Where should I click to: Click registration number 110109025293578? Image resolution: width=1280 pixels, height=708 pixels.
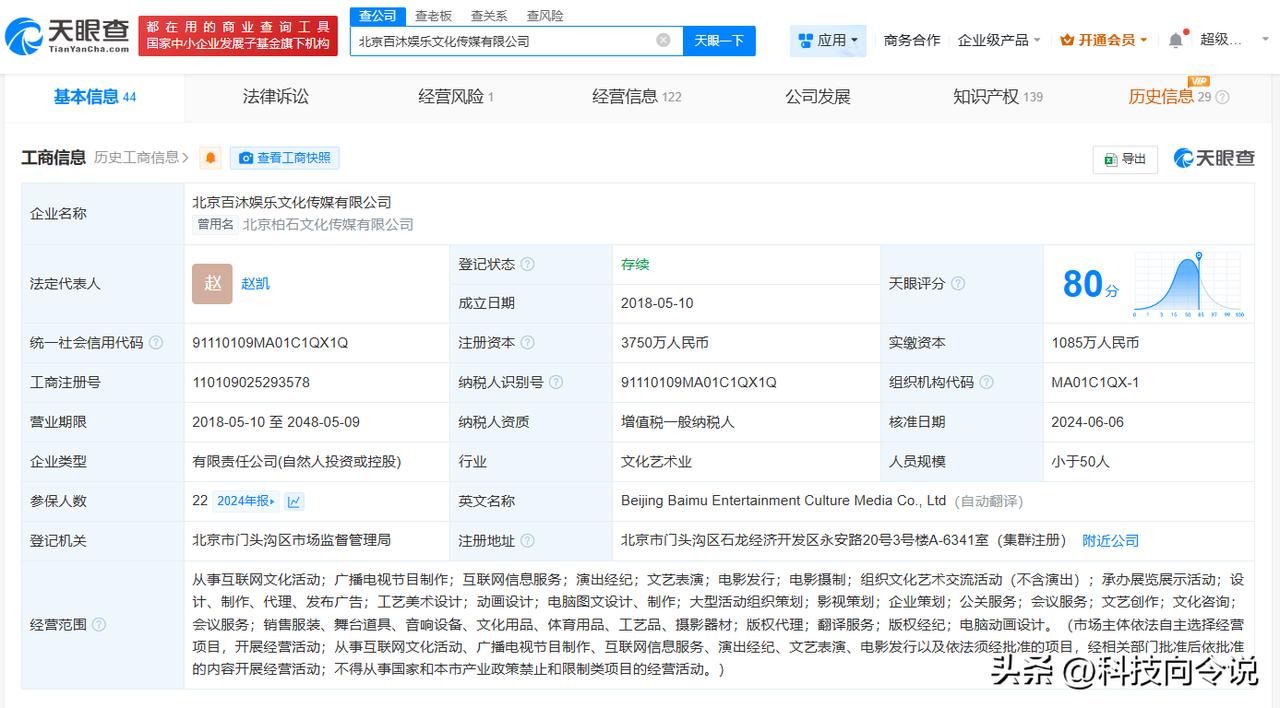[x=251, y=382]
